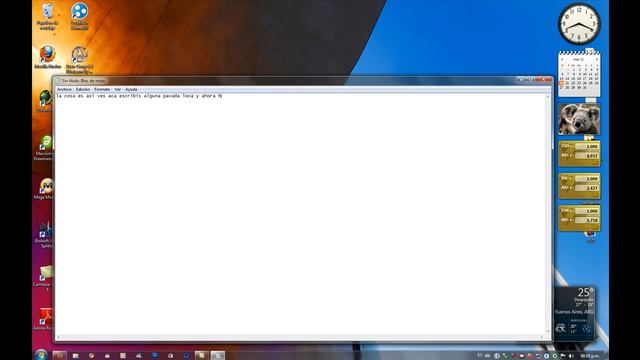Click the analog clock gadget

coord(579,24)
